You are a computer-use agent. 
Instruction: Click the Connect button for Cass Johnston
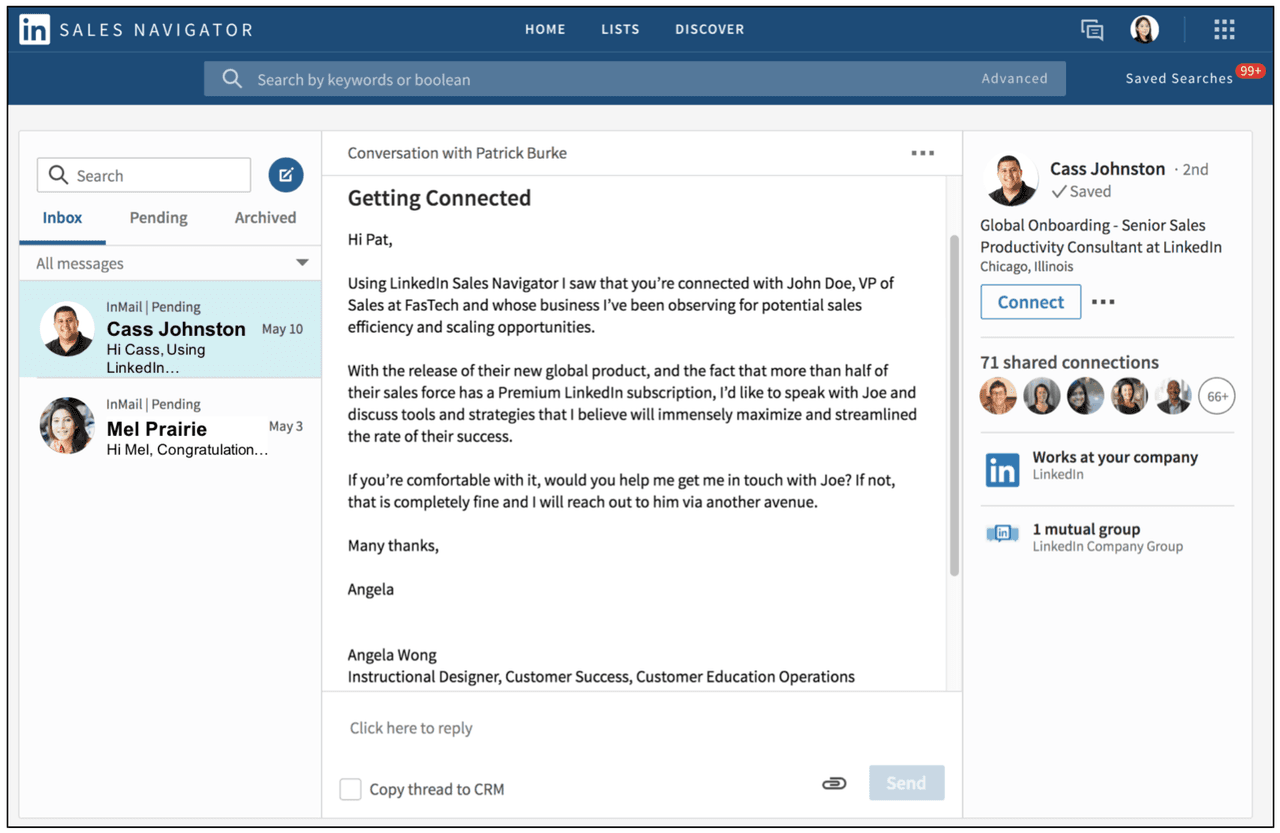(1030, 302)
